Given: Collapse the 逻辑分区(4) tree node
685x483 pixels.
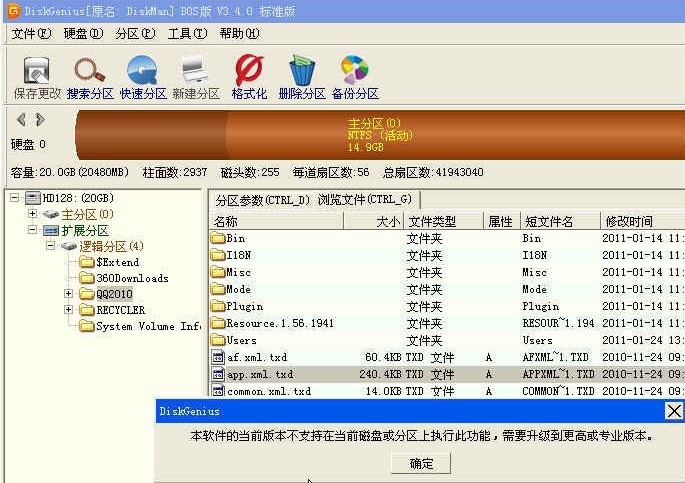Looking at the screenshot, I should [x=50, y=246].
